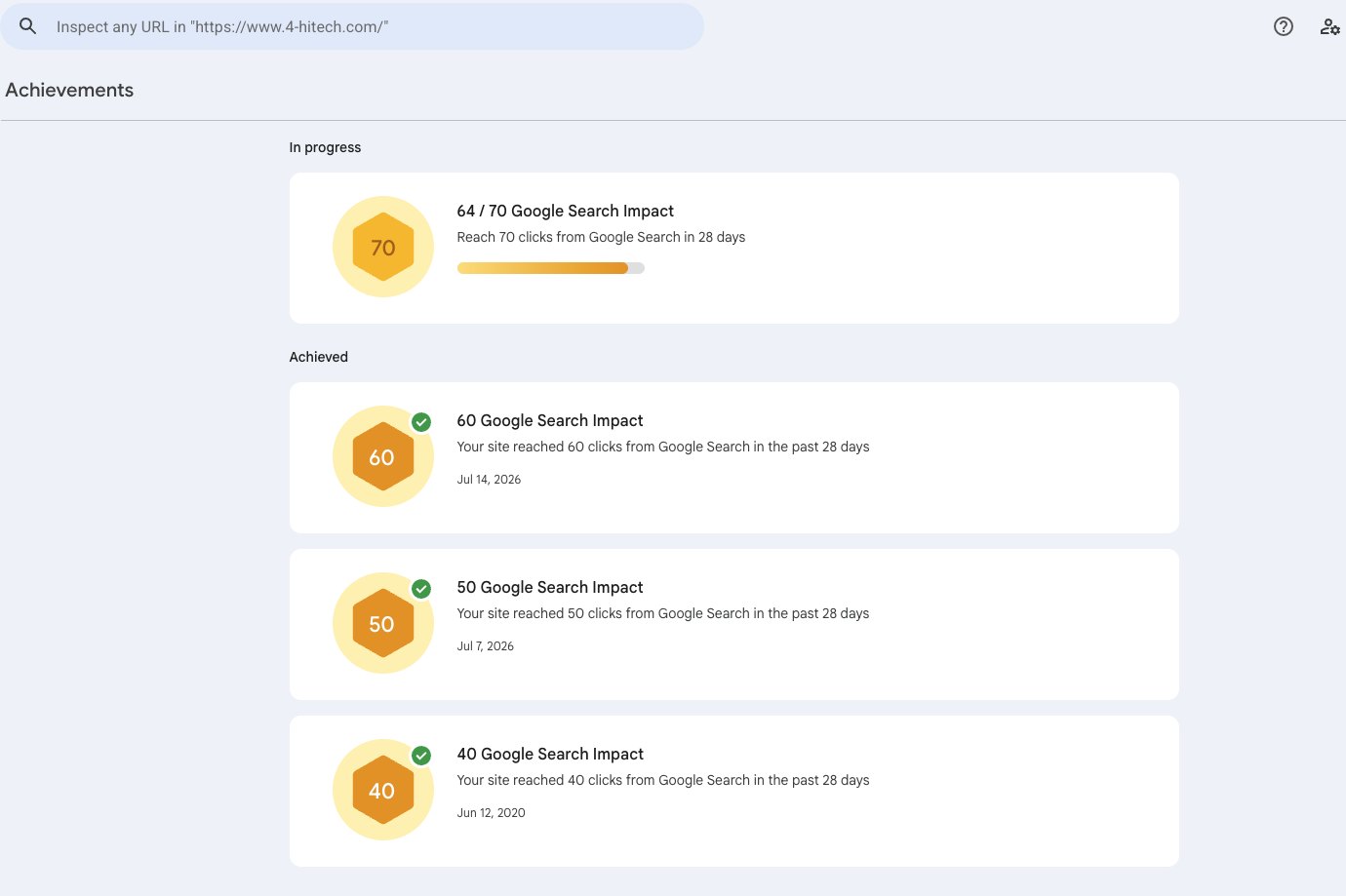1346x896 pixels.
Task: Click the 'Achievements' page heading
Action: click(x=69, y=90)
